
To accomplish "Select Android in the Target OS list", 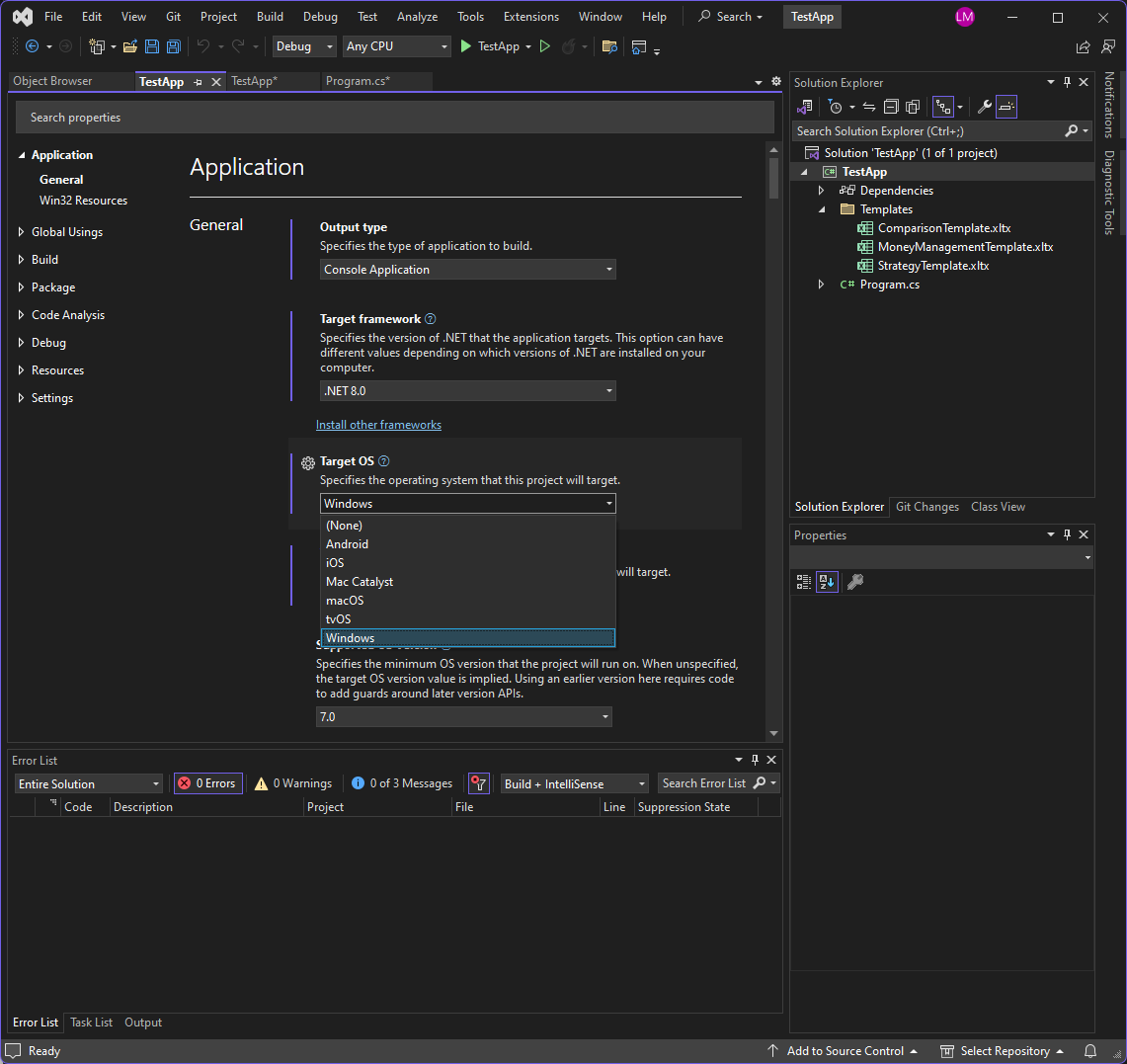I will 467,544.
